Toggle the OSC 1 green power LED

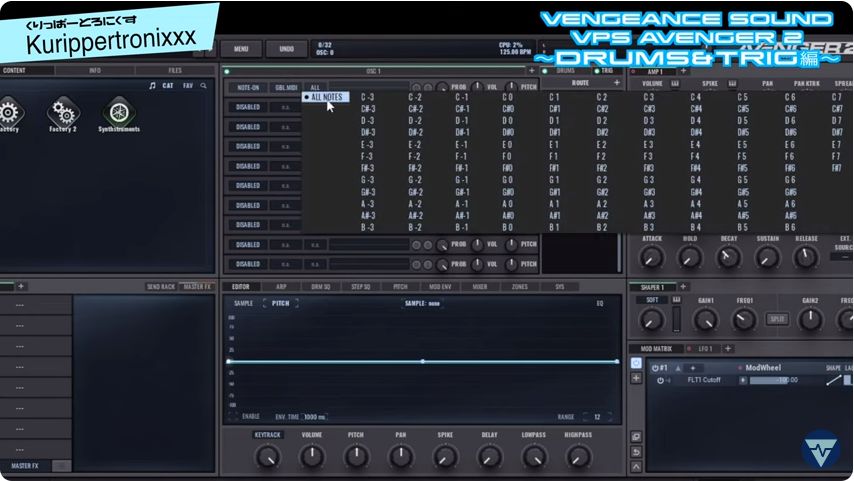(227, 71)
